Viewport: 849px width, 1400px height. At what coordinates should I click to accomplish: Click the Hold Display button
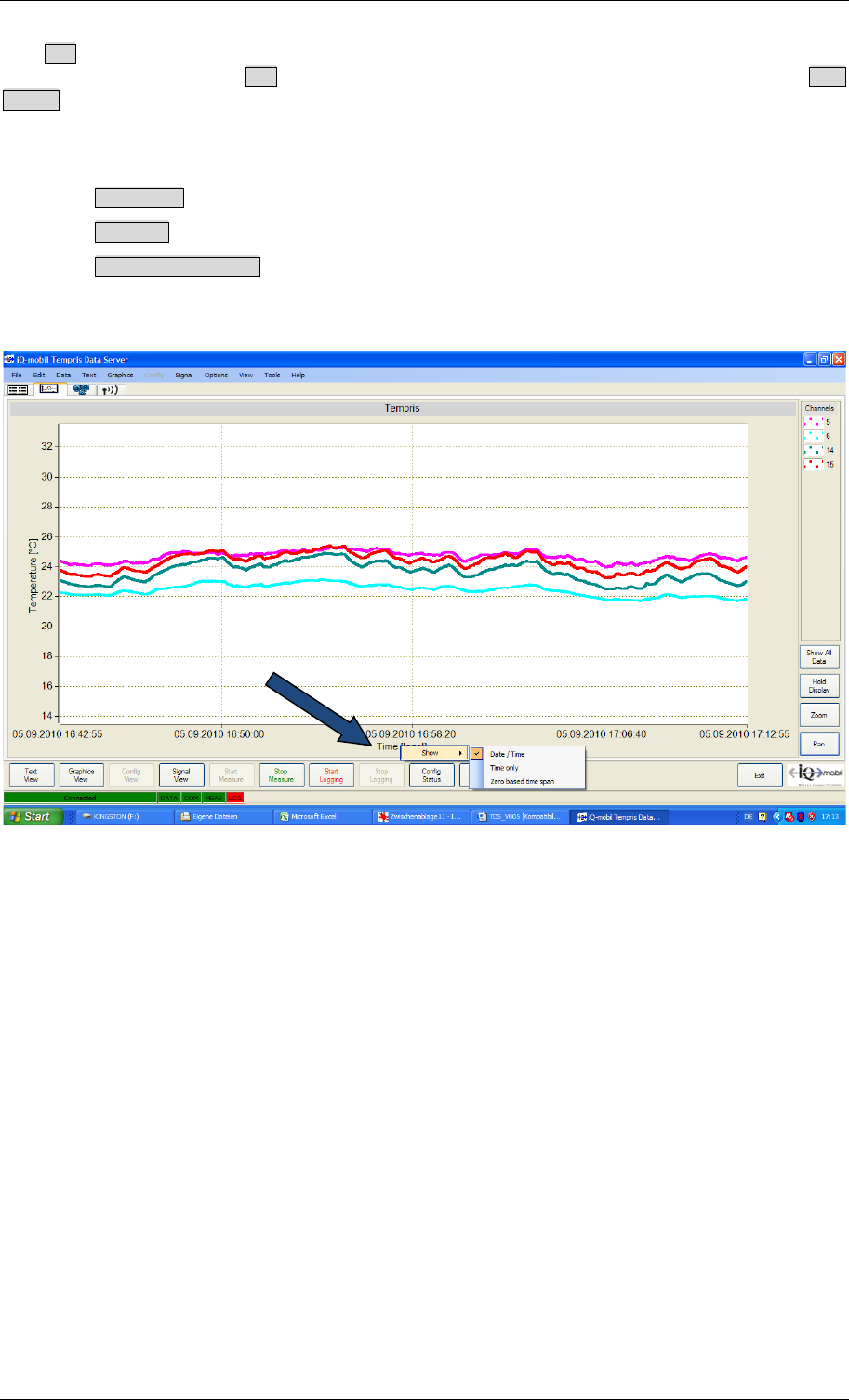[x=819, y=685]
